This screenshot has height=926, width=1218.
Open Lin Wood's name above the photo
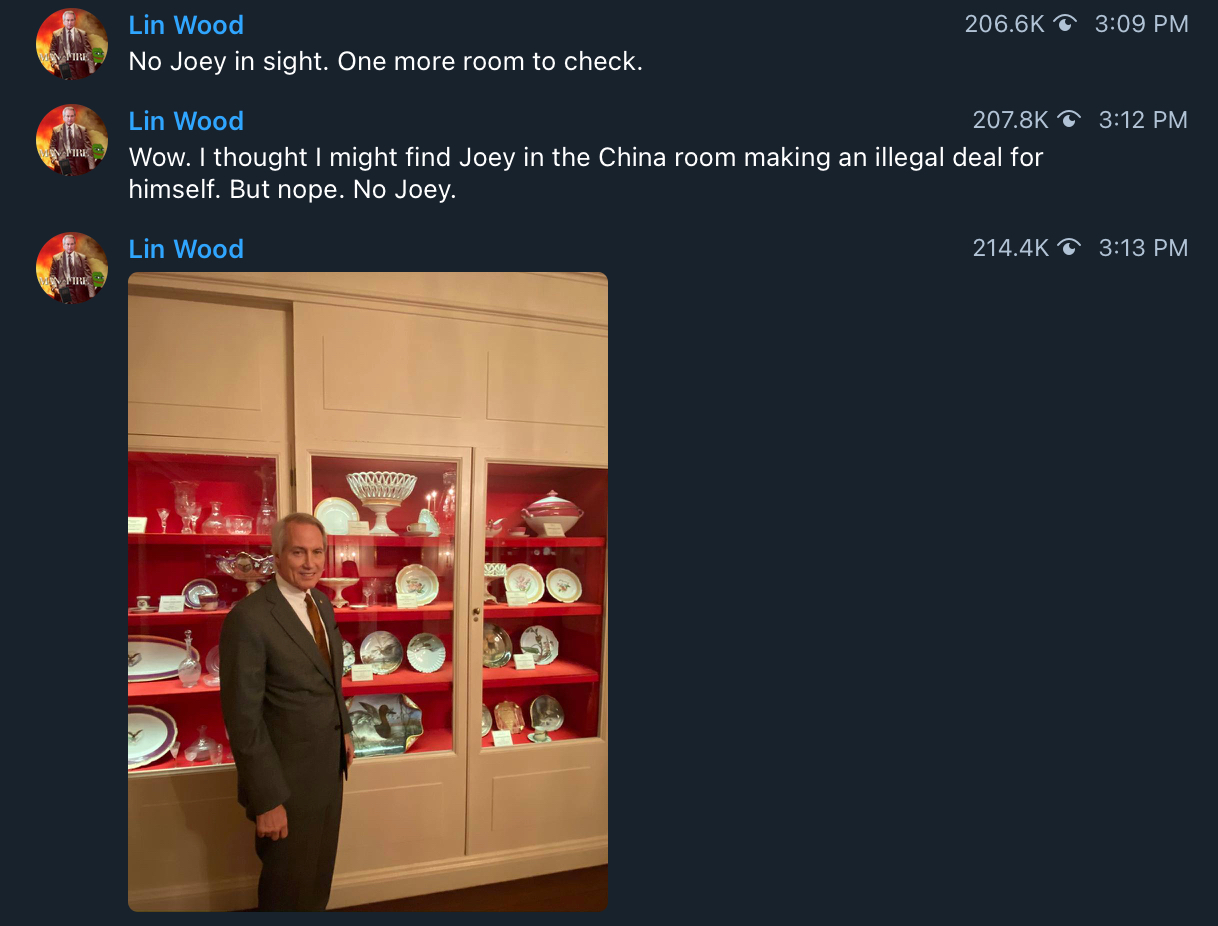coord(186,249)
